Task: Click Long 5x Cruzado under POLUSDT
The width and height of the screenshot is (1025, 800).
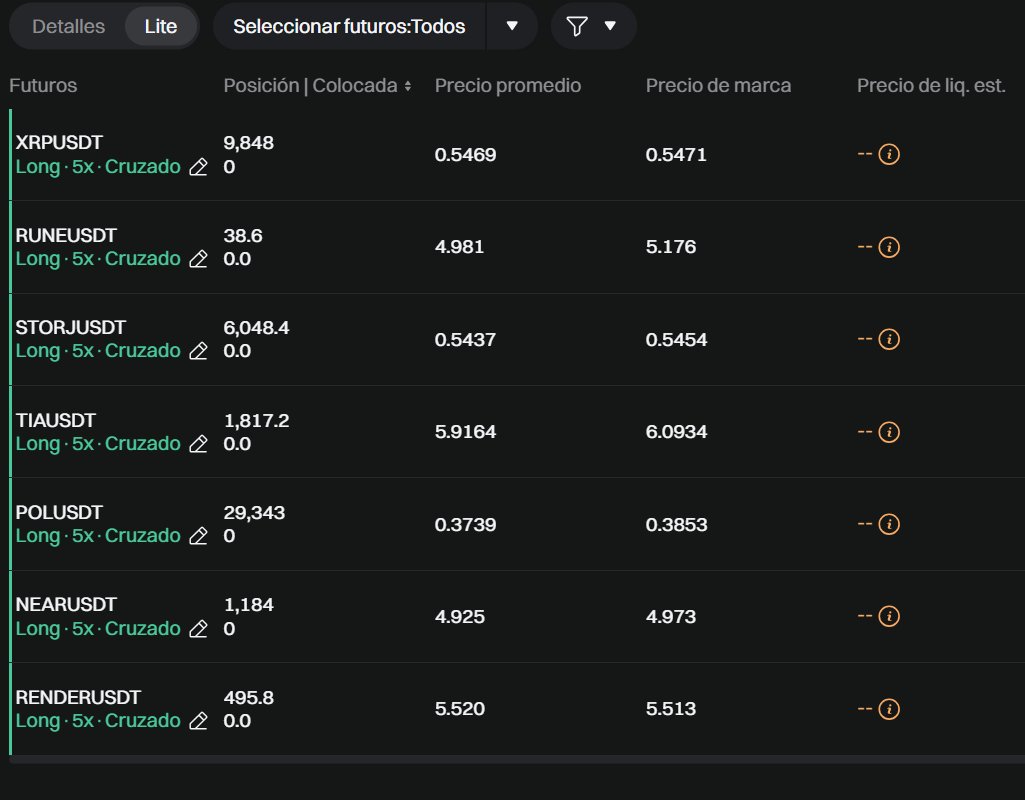Action: [x=98, y=536]
